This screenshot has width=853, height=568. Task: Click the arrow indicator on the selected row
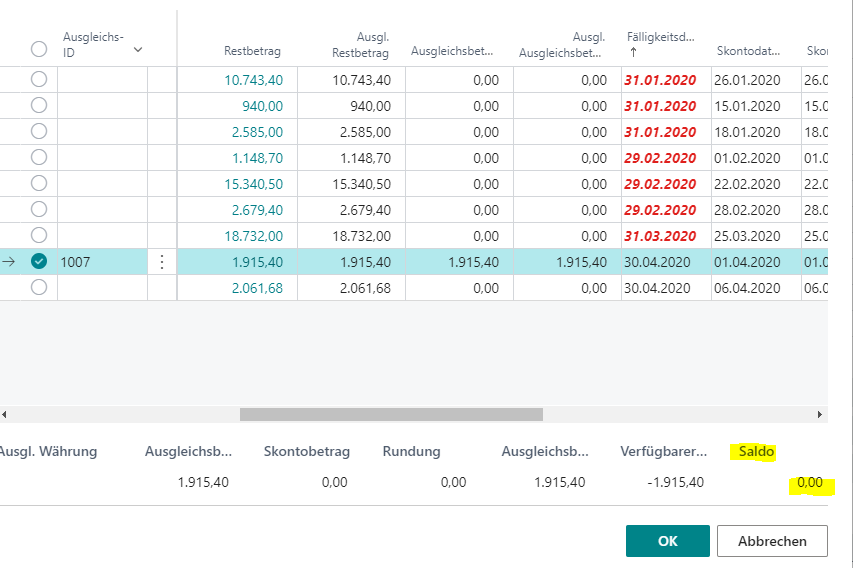[10, 262]
